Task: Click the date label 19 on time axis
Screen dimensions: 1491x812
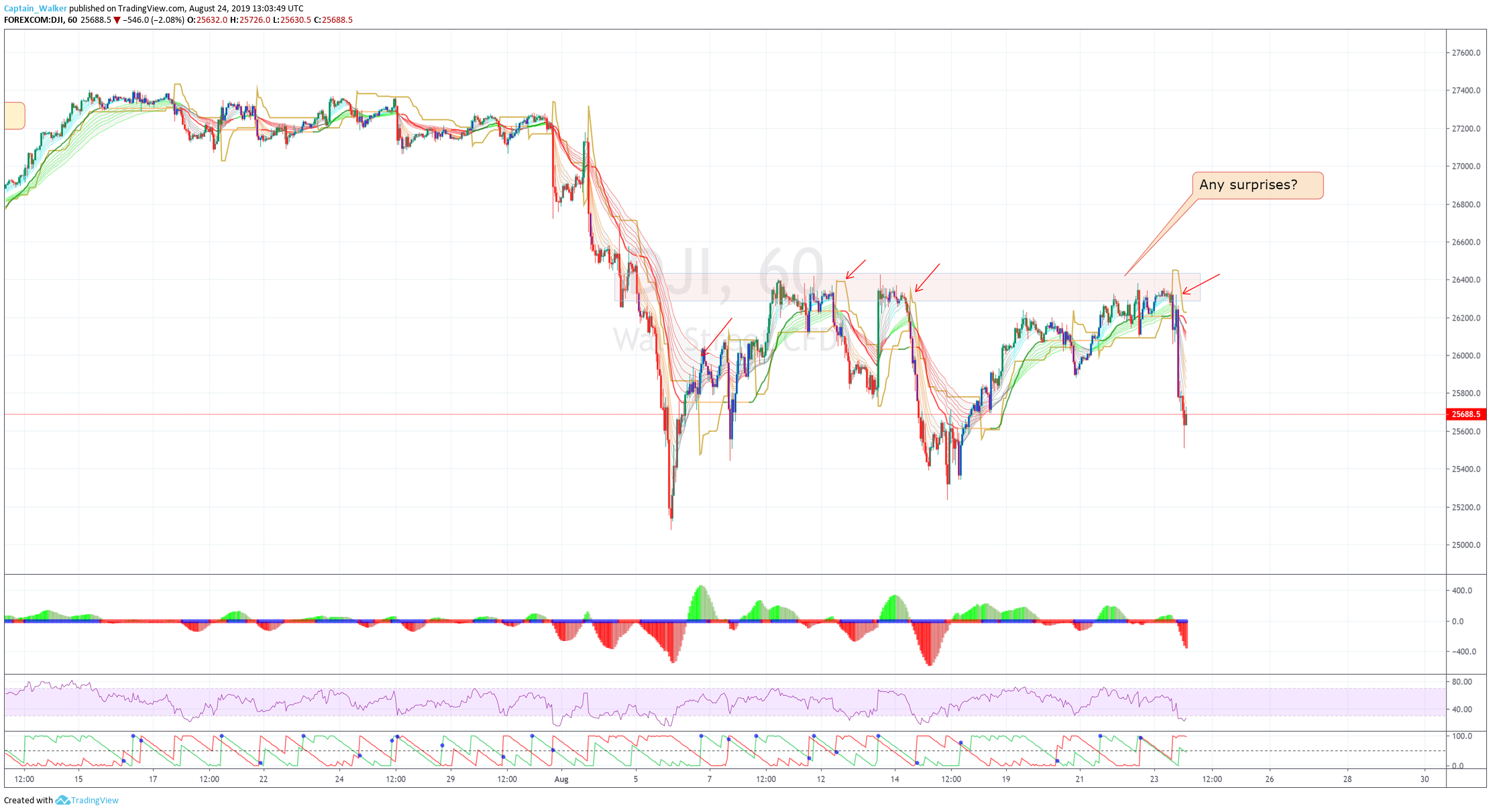Action: pos(1006,779)
